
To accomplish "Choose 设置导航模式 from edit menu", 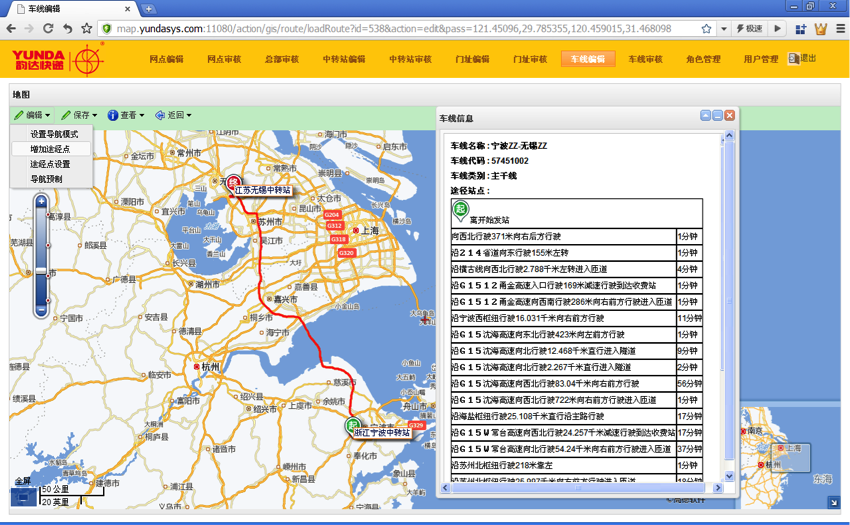I will (x=54, y=134).
